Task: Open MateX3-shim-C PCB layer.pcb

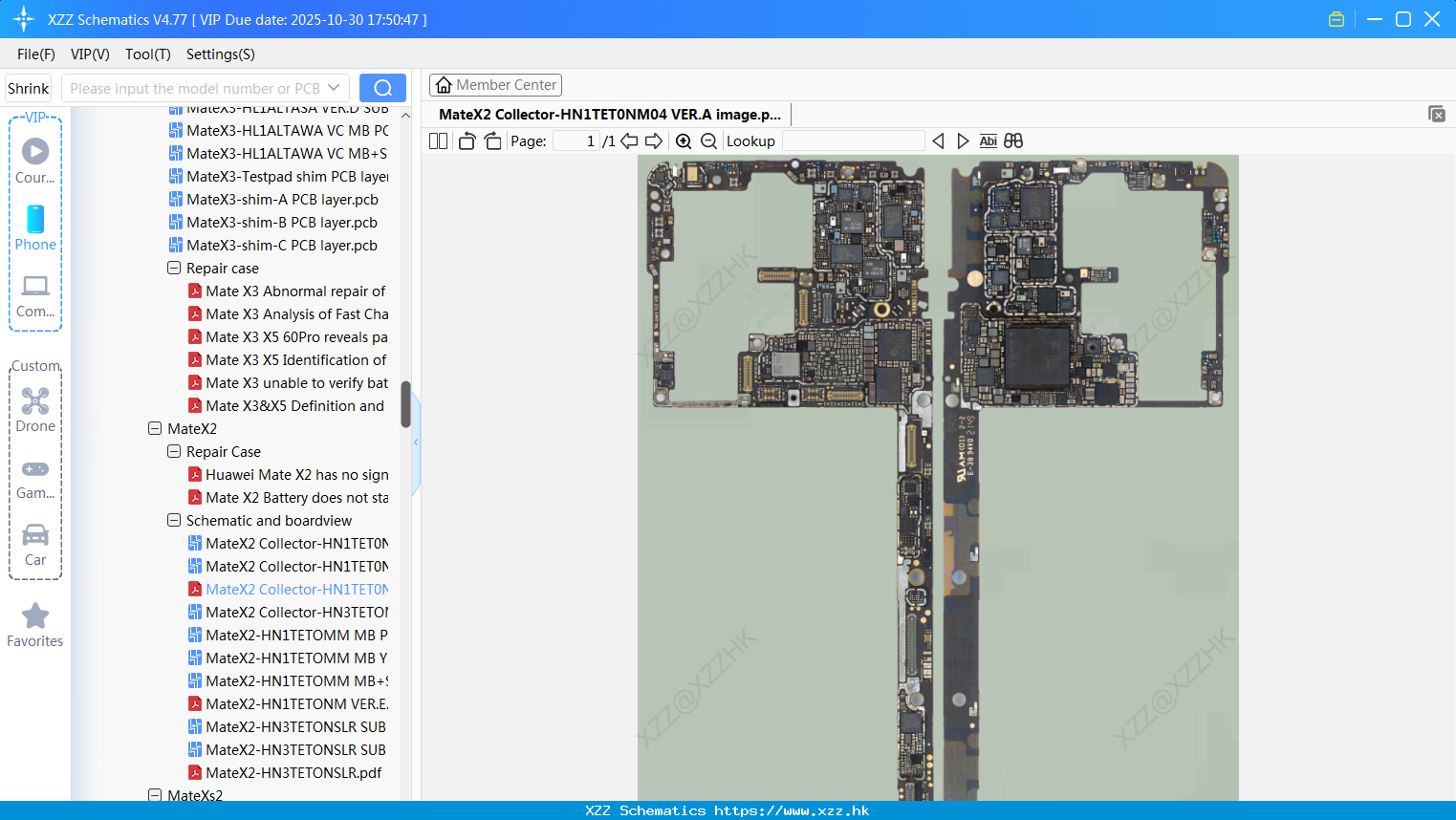Action: 273,246
